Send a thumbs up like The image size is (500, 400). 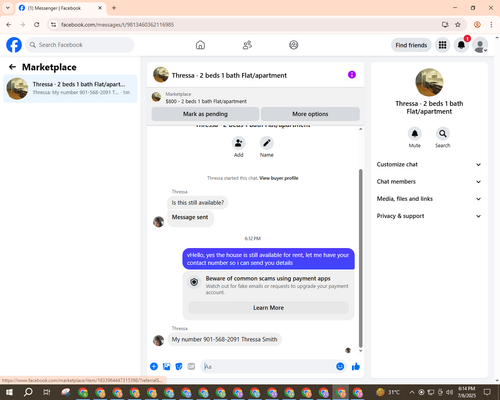[356, 367]
